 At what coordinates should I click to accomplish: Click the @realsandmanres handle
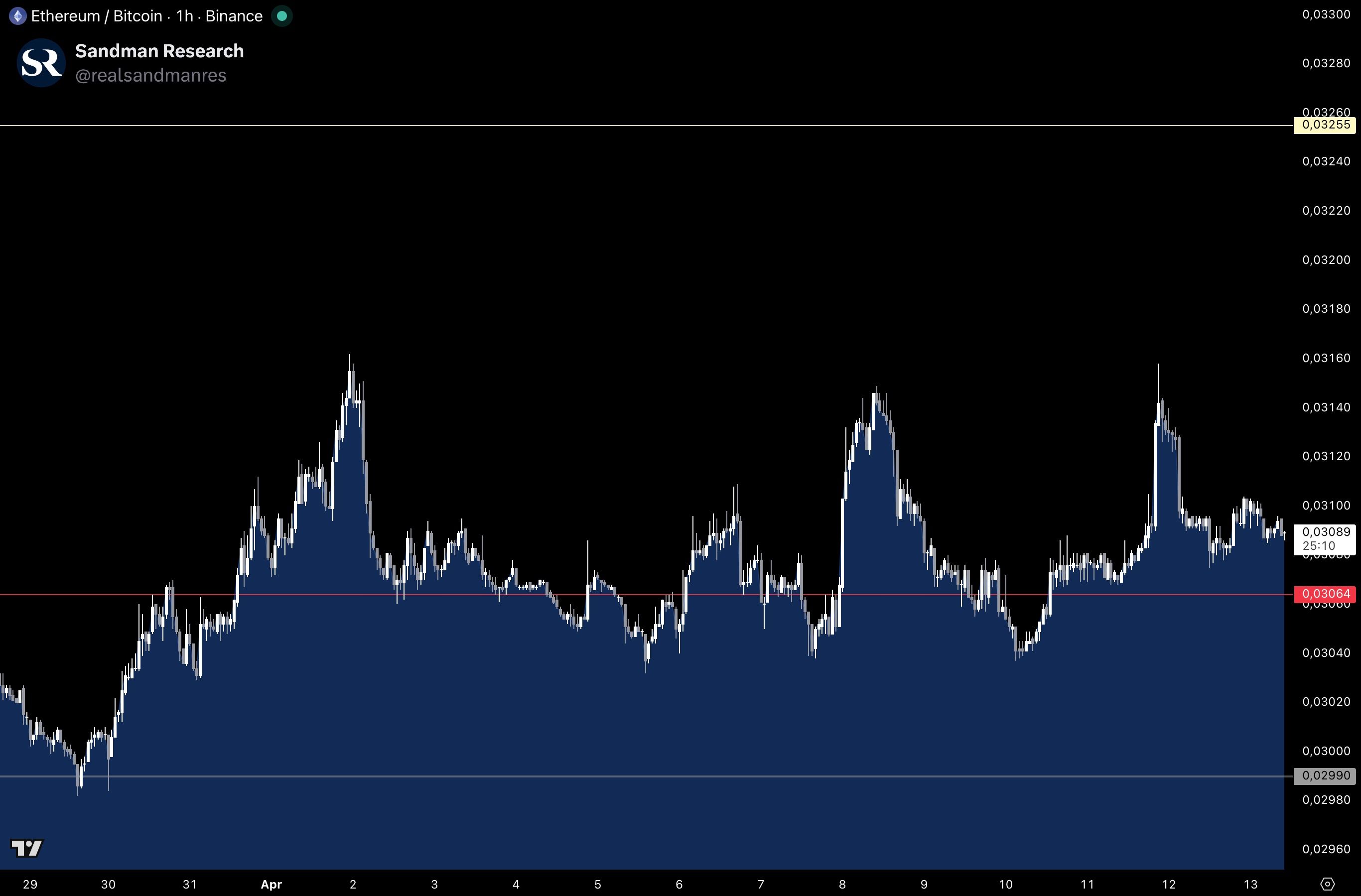coord(150,76)
